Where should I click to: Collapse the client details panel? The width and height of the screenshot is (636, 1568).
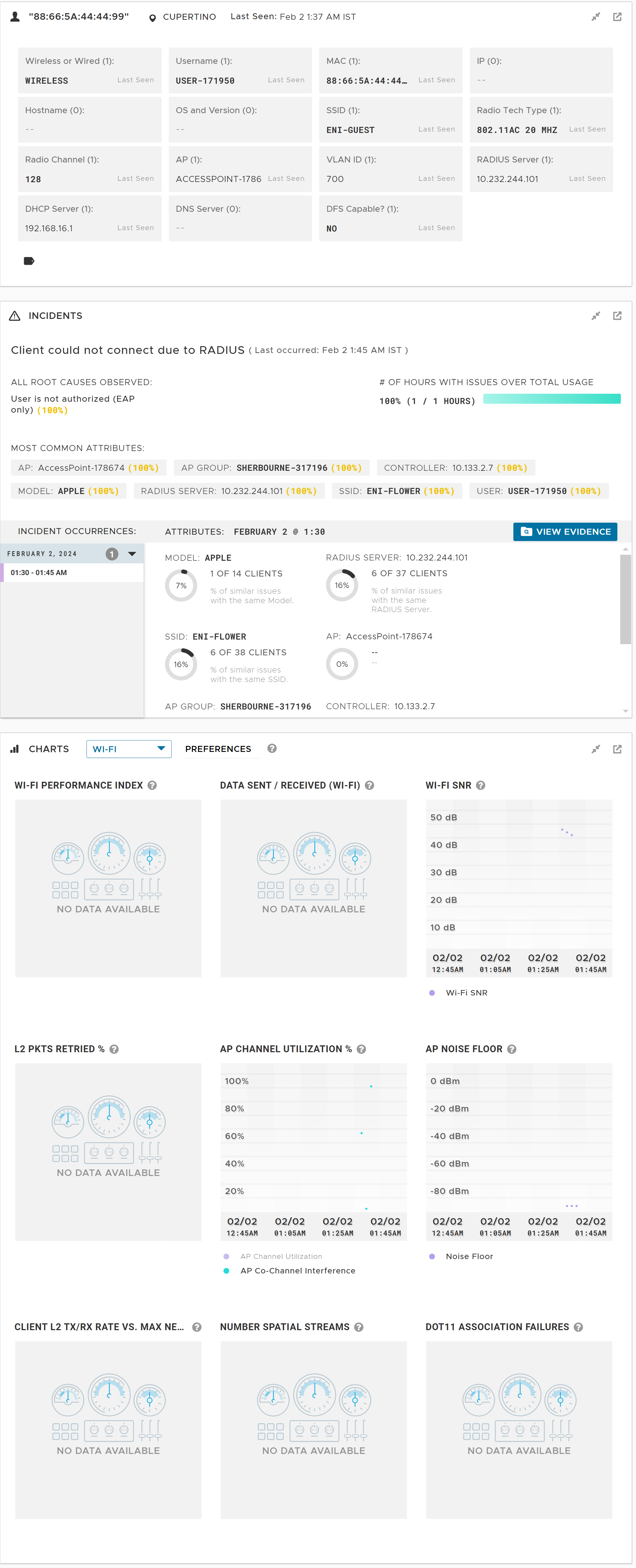click(x=595, y=17)
